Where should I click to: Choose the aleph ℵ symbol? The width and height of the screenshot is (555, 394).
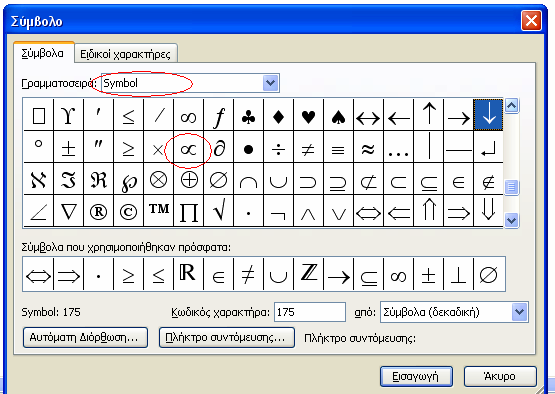(38, 179)
